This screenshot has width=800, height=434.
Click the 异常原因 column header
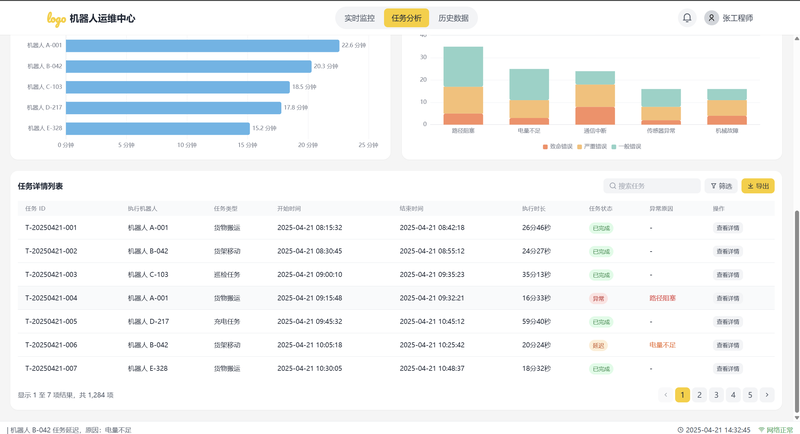pos(661,209)
